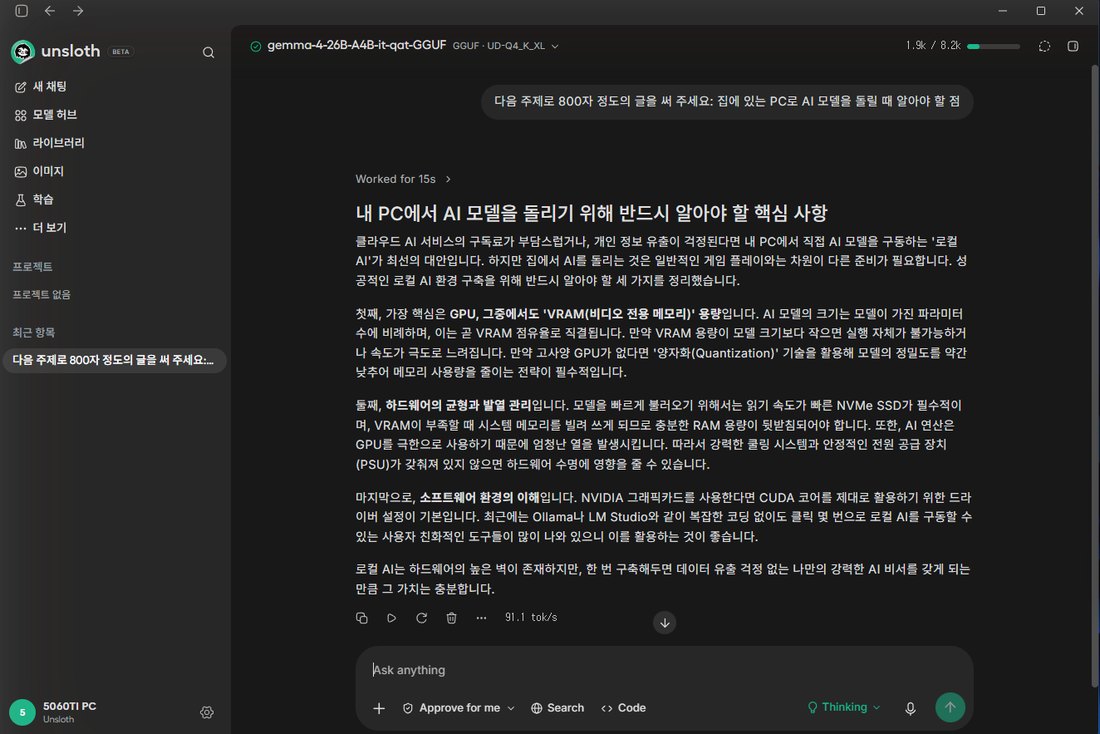Go back with the left arrow

point(50,11)
